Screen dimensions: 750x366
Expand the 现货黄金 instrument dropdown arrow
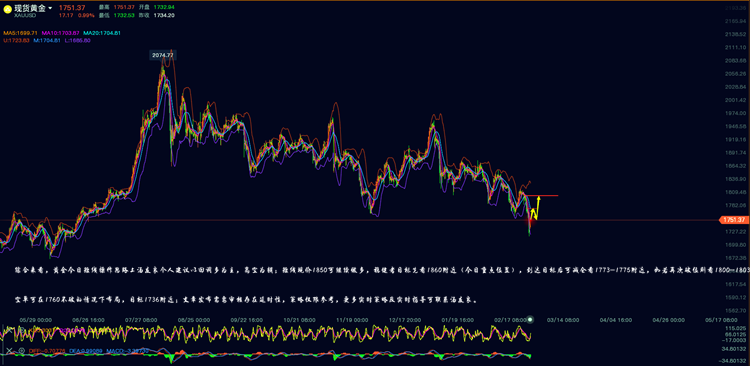coord(50,8)
